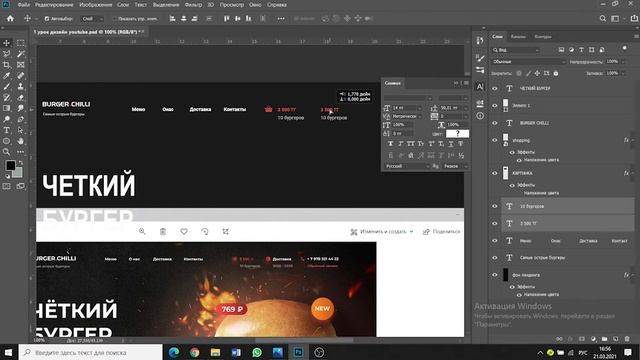Click the Windows taskbar search box
This screenshot has width=640, height=360.
[91, 352]
